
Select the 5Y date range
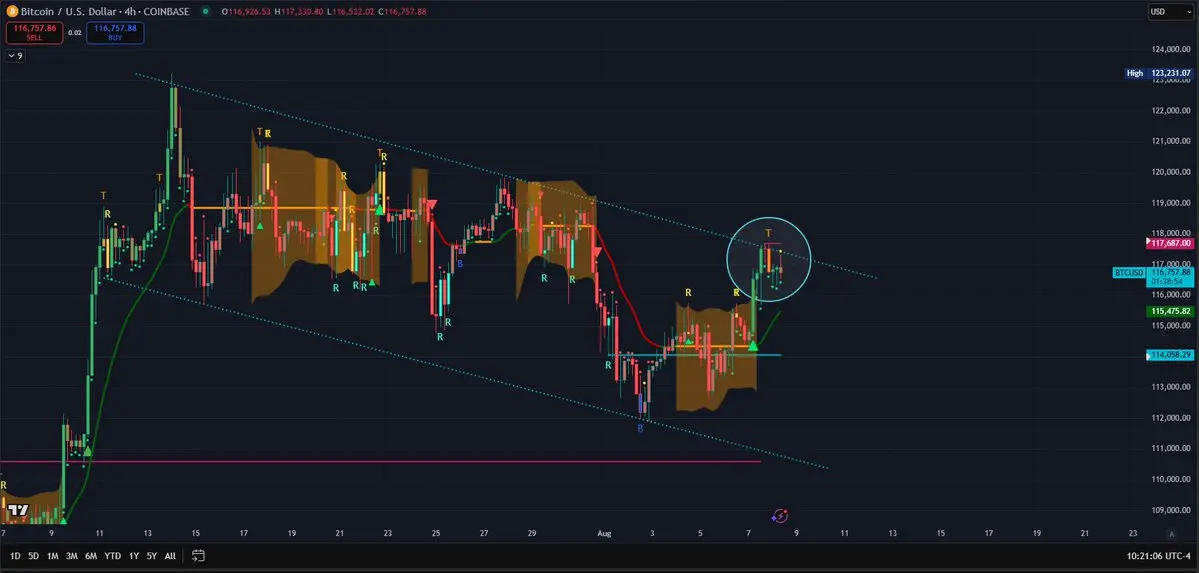click(151, 556)
